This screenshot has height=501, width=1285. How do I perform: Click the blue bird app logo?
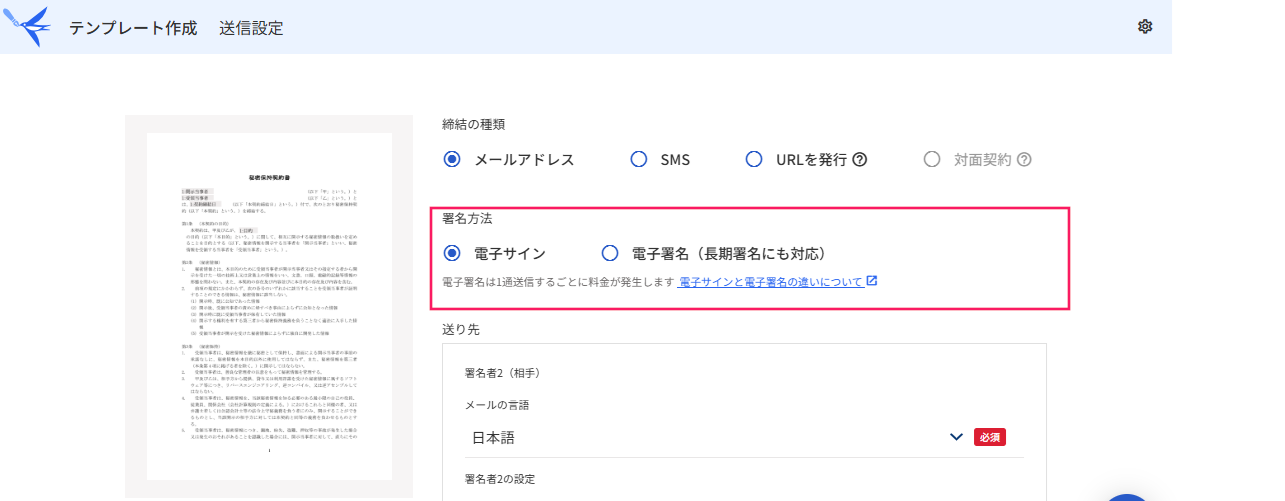pyautogui.click(x=27, y=27)
